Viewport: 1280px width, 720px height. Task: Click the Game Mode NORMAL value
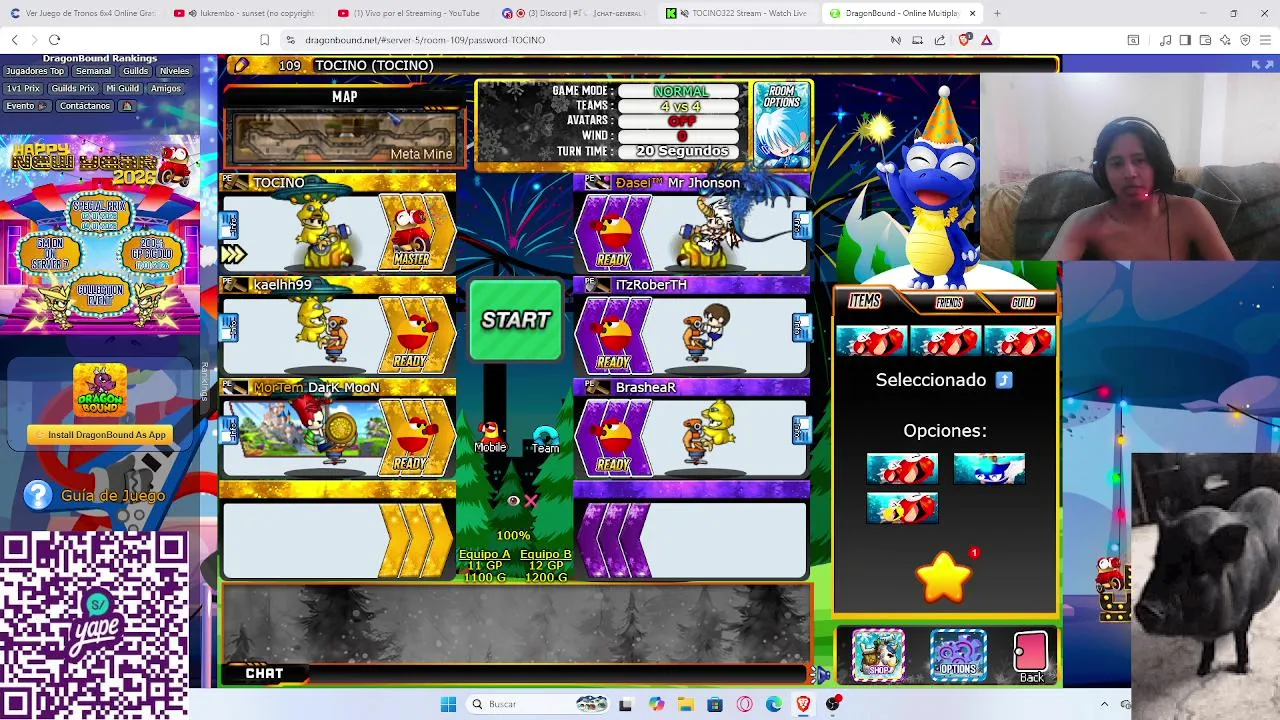tap(681, 91)
